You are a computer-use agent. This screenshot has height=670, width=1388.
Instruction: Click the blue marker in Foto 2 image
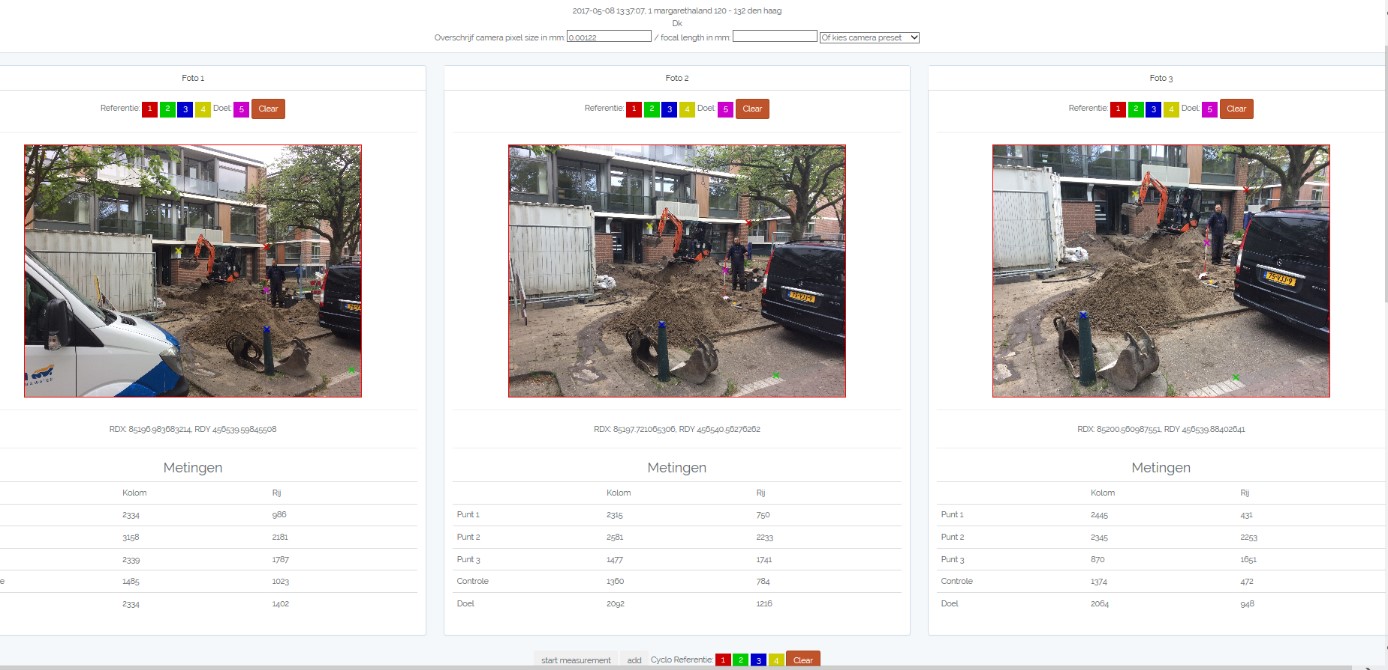(661, 325)
